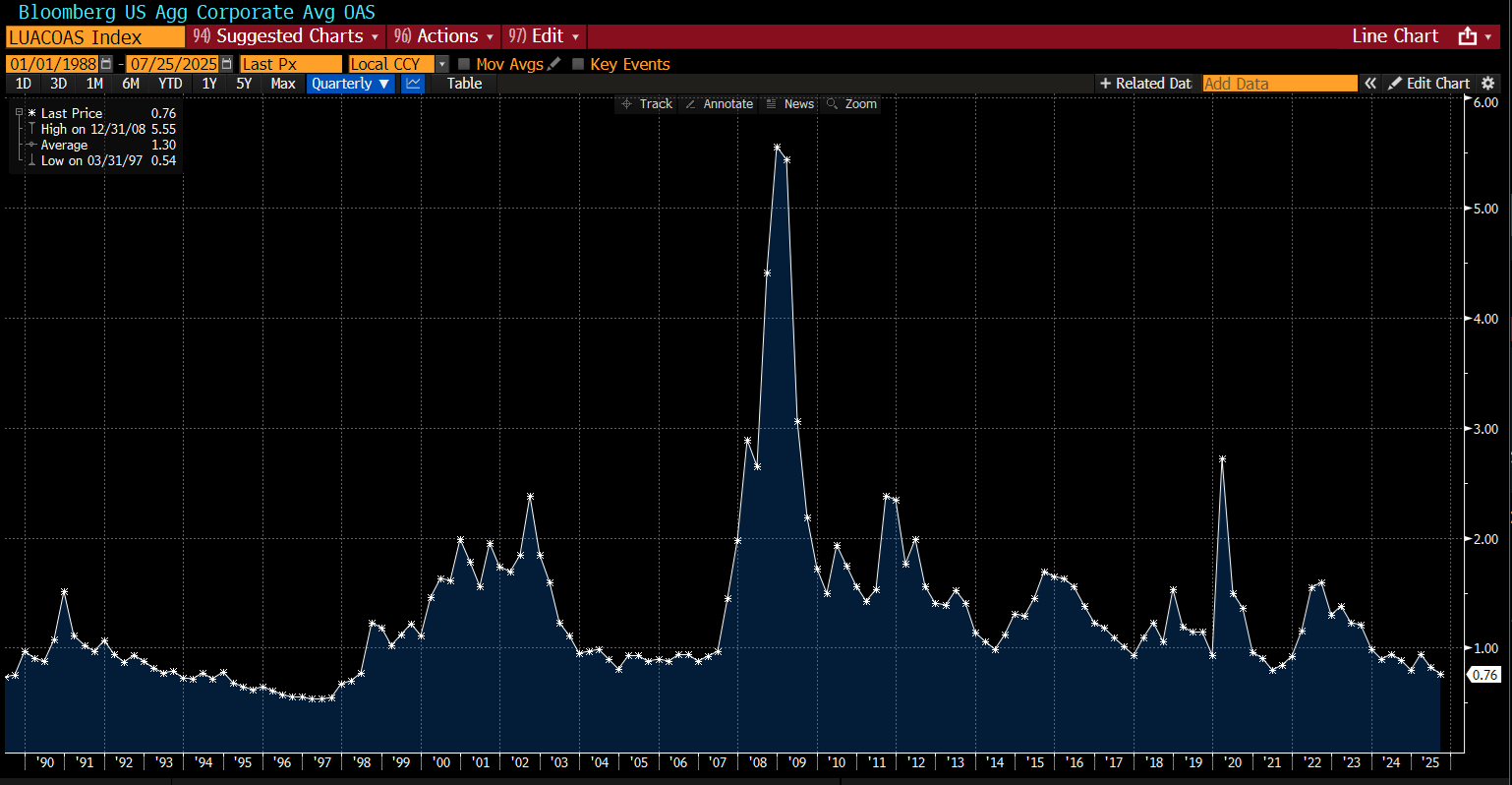
Task: Click the pencil icon next to Mov Avgs
Action: [x=554, y=64]
